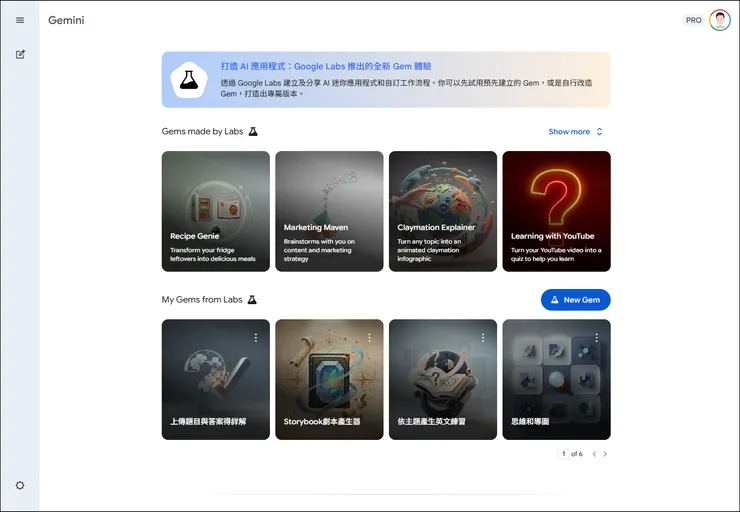The height and width of the screenshot is (512, 740).
Task: Open options menu on Storybook劇本產生器 card
Action: pos(369,338)
